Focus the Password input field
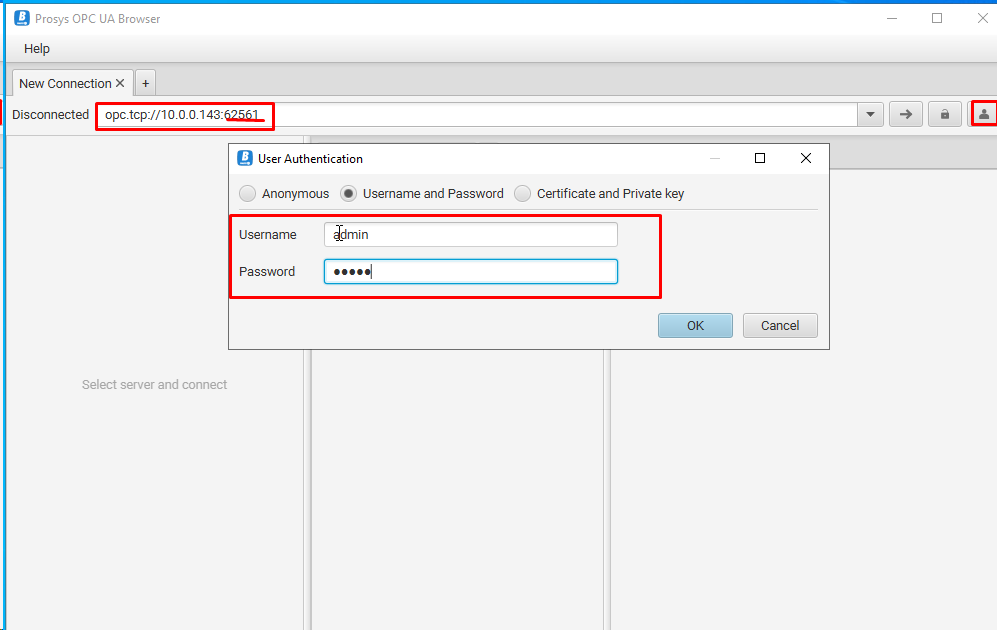 [470, 272]
